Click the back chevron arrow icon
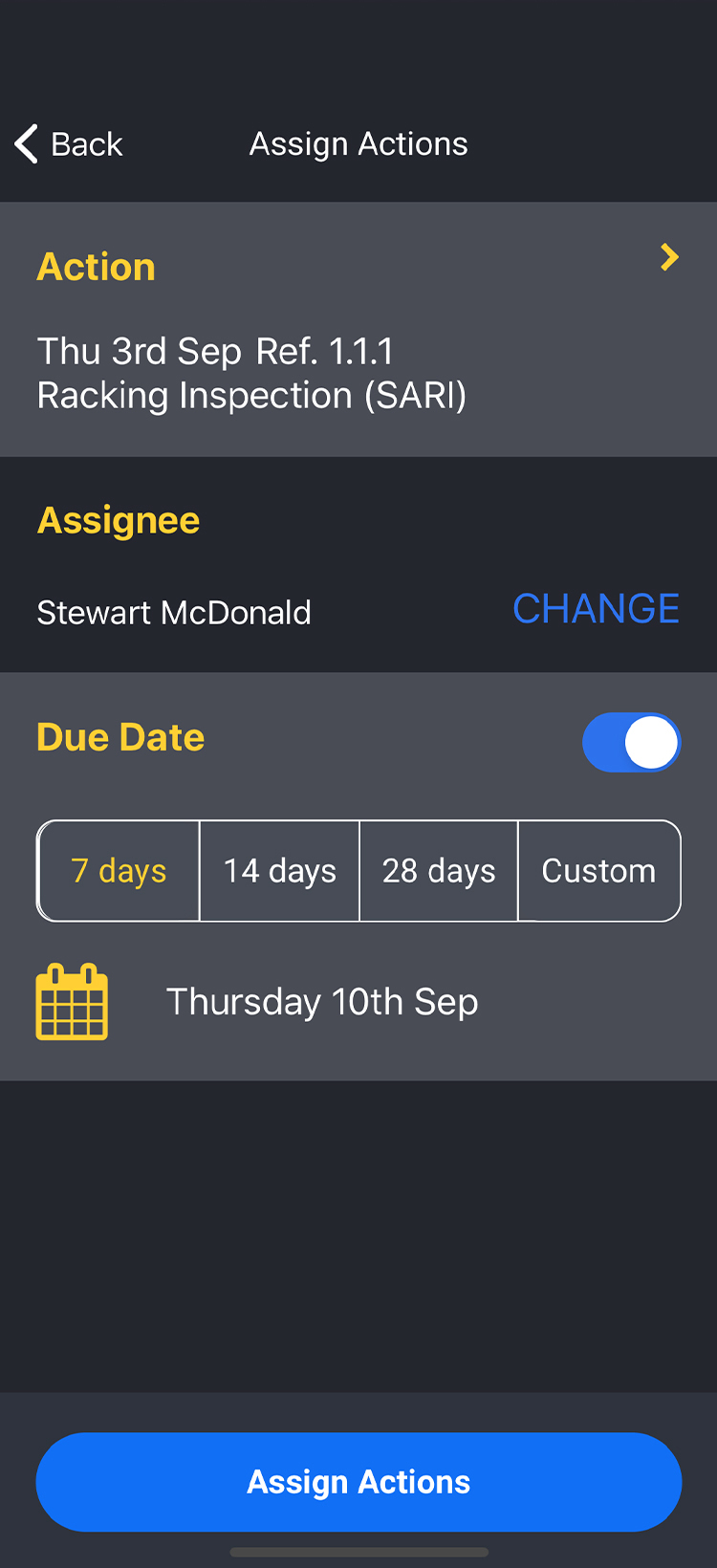The image size is (717, 1568). [26, 143]
